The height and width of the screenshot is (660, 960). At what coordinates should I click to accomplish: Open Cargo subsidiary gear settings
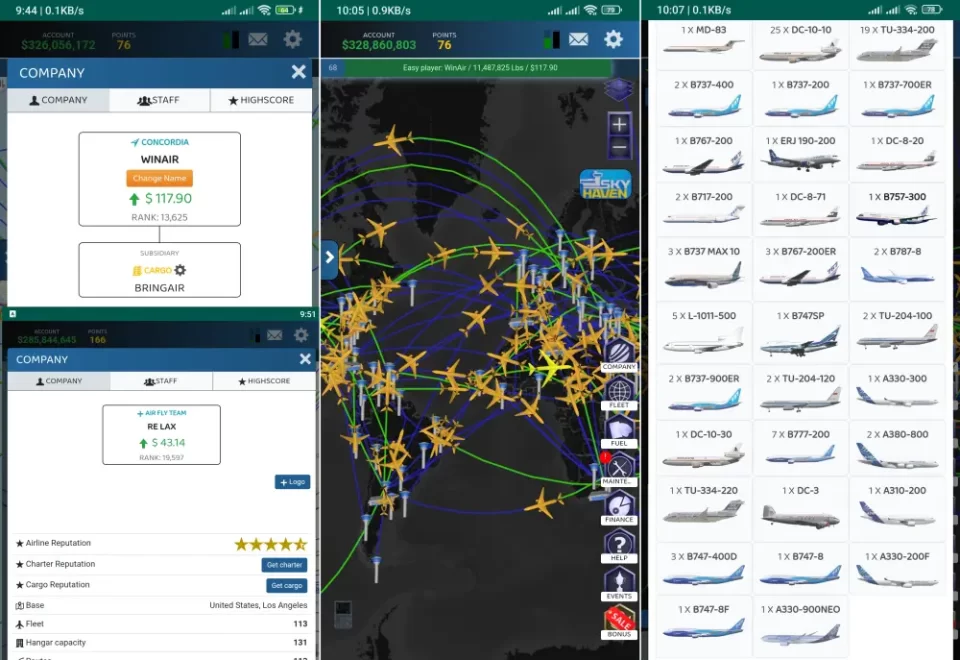pyautogui.click(x=180, y=270)
